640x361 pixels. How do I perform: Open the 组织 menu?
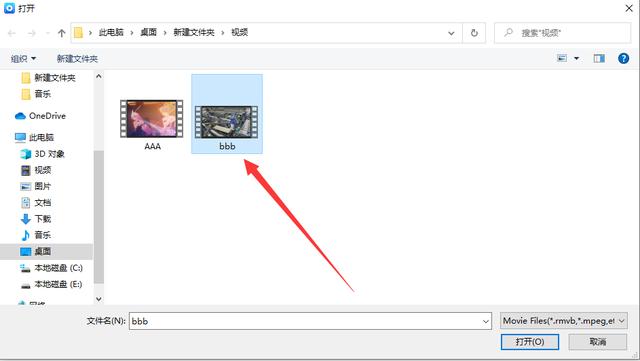[x=23, y=59]
